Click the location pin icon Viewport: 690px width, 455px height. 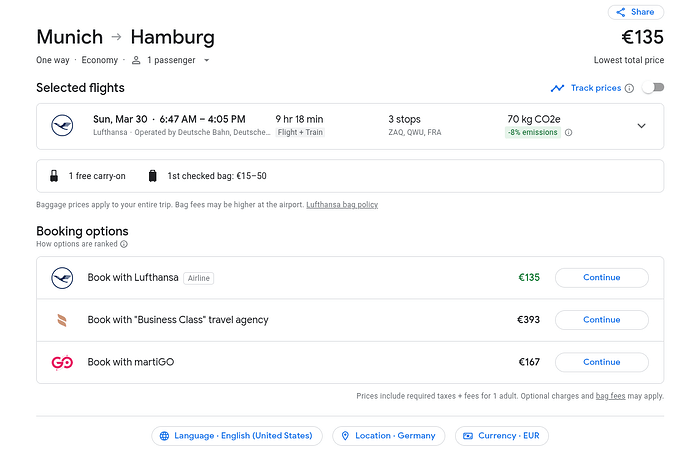tap(345, 436)
